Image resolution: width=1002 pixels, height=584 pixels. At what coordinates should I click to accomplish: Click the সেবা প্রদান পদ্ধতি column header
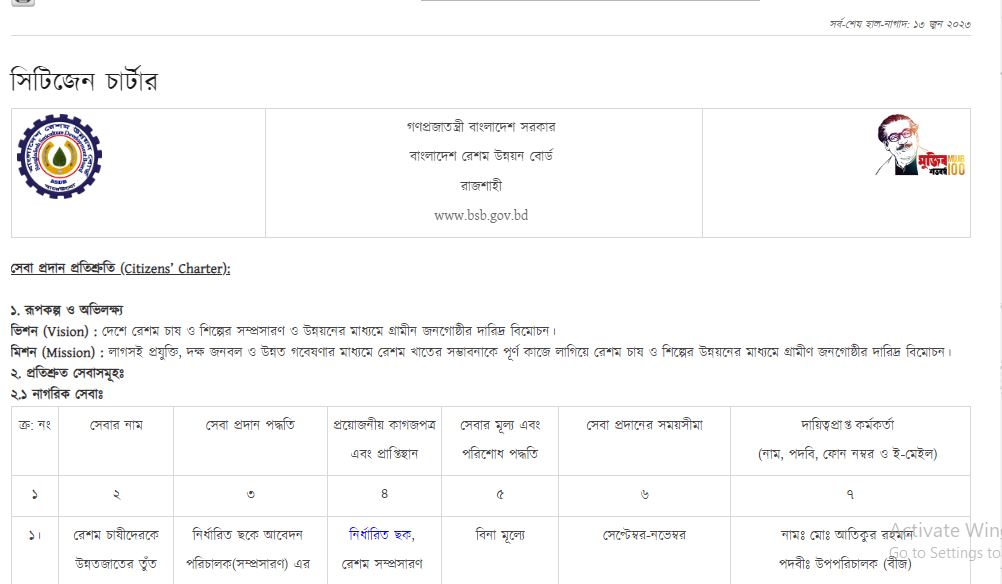(x=250, y=425)
